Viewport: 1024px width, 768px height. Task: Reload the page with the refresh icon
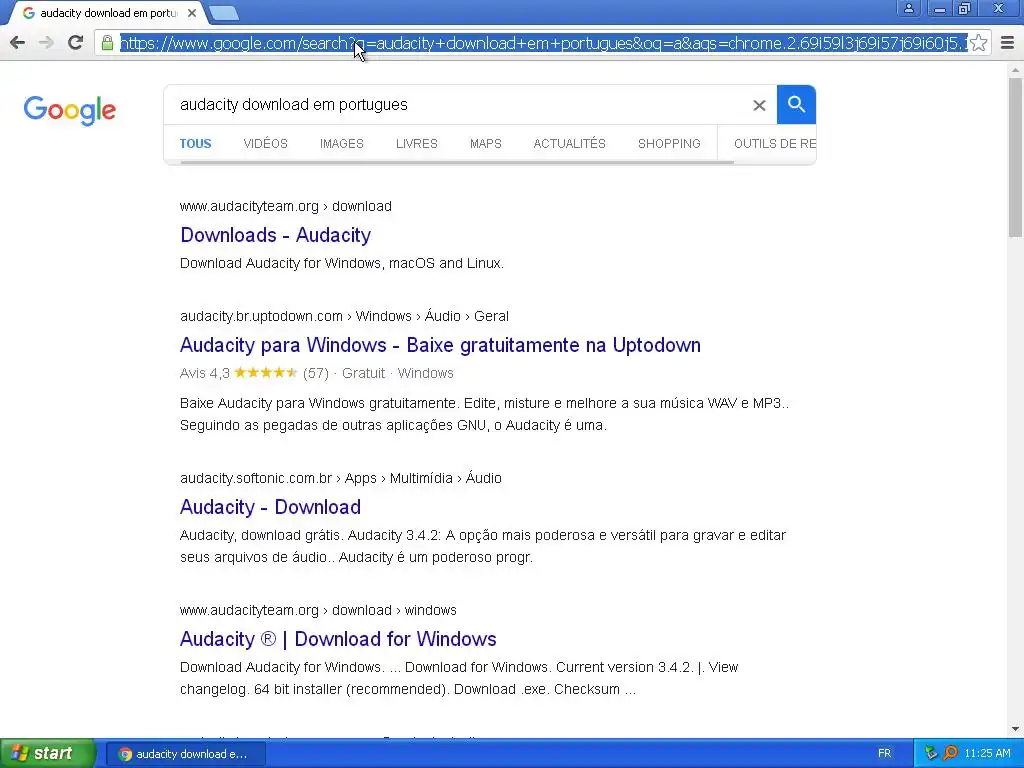[75, 42]
